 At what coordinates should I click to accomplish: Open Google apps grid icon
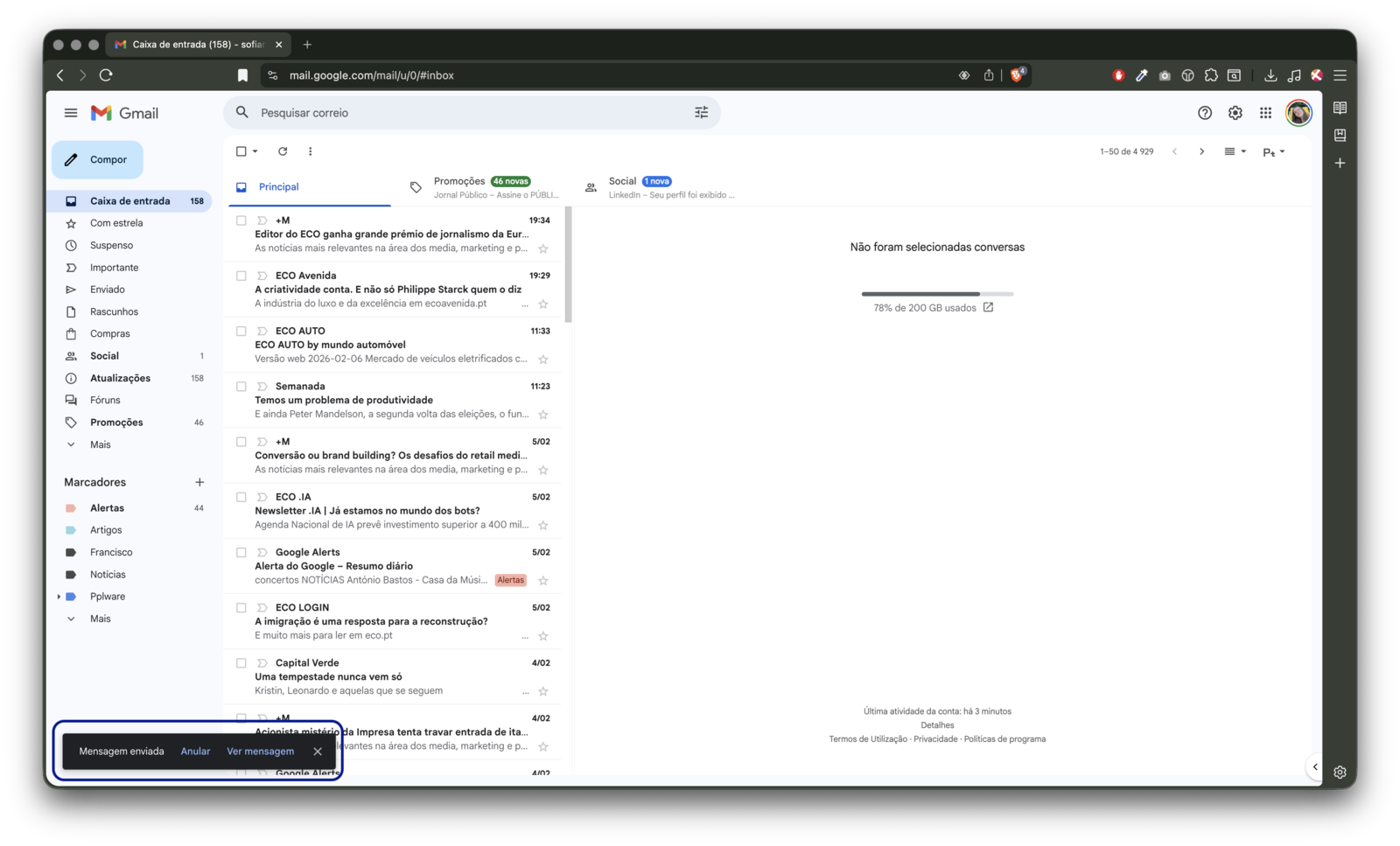pyautogui.click(x=1265, y=113)
